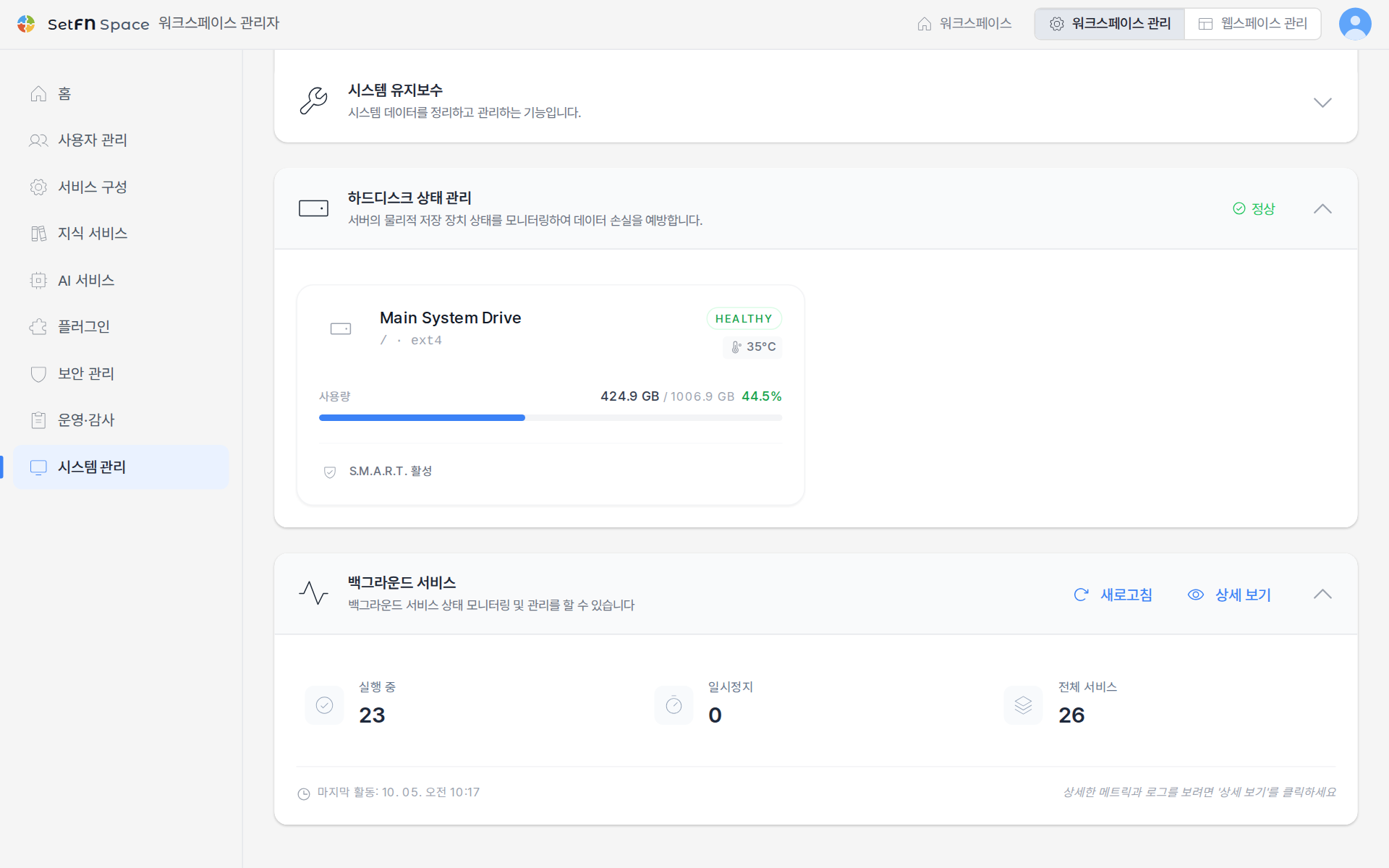This screenshot has height=868, width=1389.
Task: Click the thermometer icon by 35°C
Action: tap(736, 347)
